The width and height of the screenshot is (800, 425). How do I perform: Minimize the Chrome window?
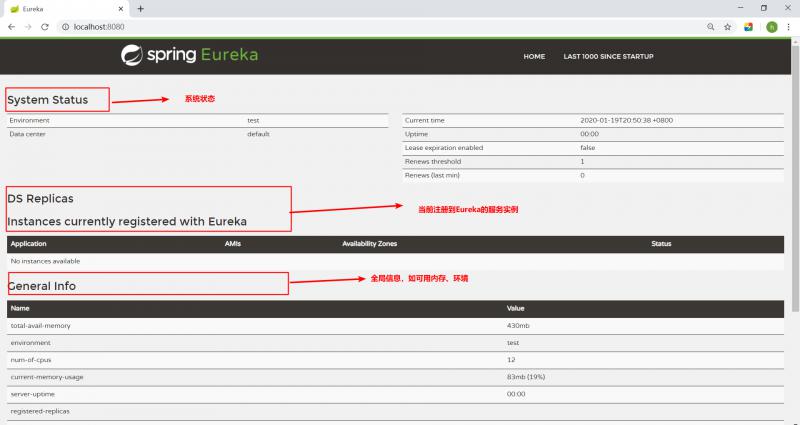tap(740, 8)
